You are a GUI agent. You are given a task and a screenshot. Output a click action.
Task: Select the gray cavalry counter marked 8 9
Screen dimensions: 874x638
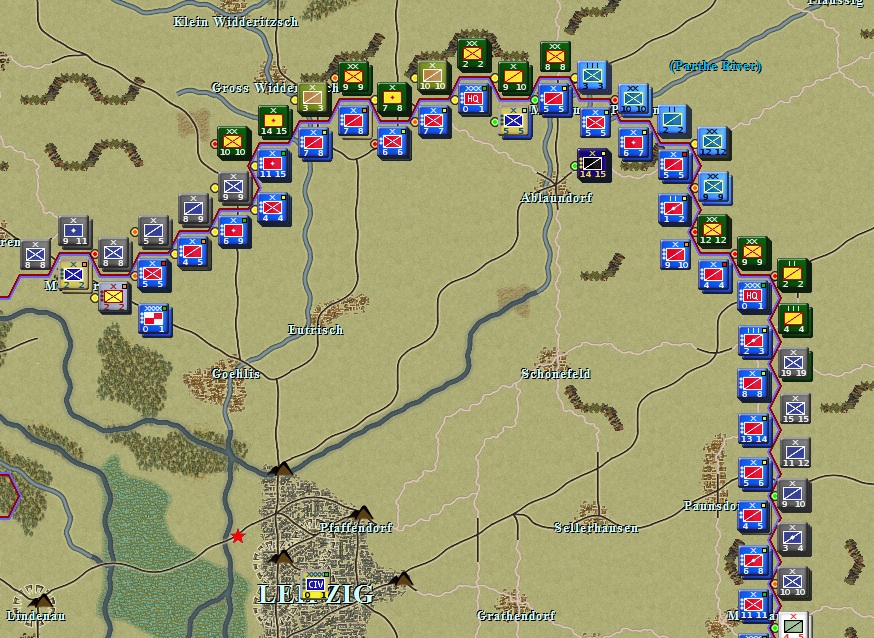193,210
